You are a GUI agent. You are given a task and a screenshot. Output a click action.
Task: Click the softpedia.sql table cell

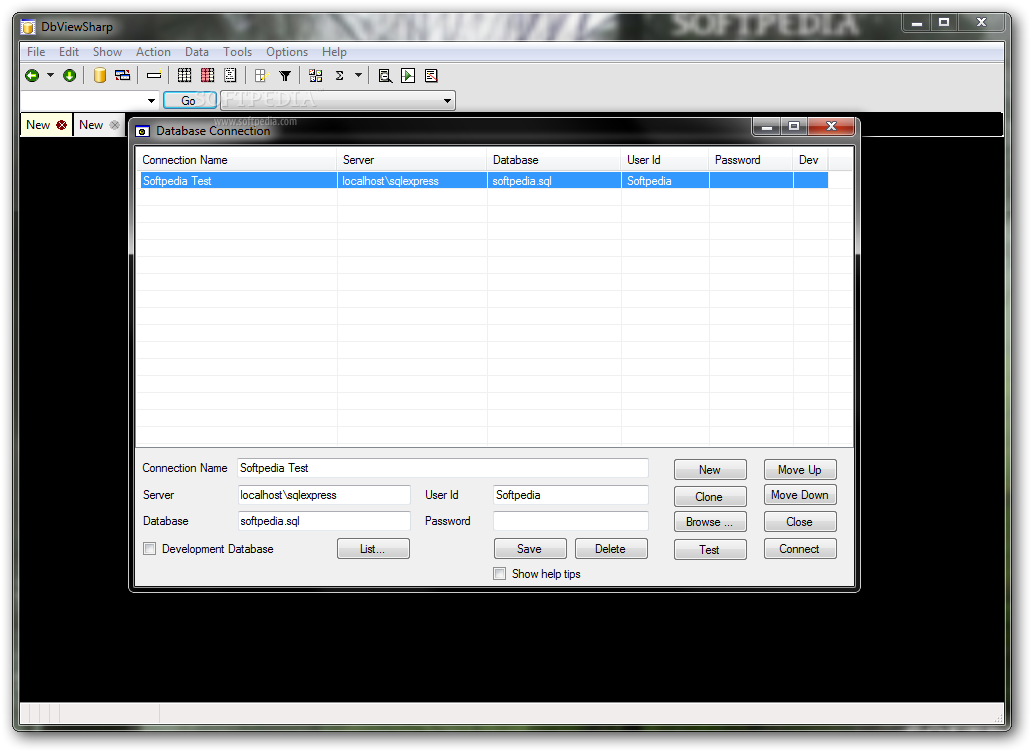(554, 181)
